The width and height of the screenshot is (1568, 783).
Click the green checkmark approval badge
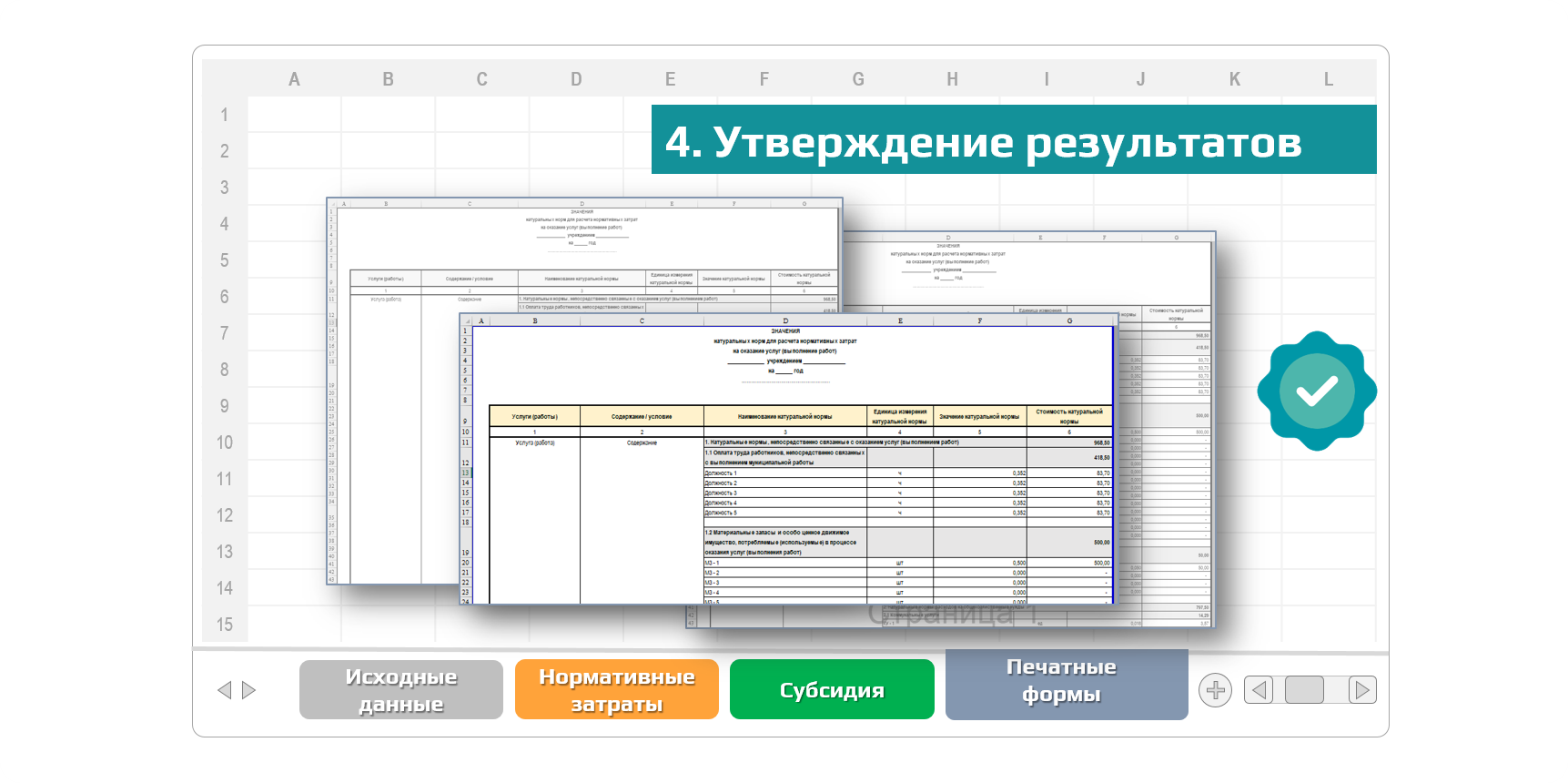coord(1316,391)
